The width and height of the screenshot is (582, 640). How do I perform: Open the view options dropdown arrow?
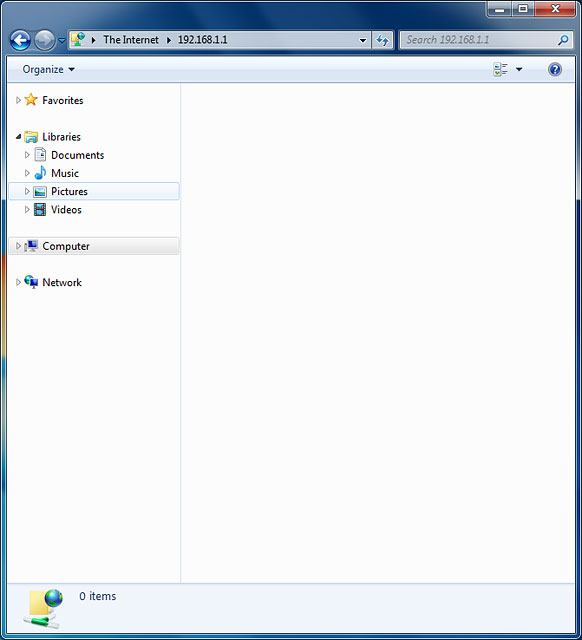pyautogui.click(x=519, y=69)
